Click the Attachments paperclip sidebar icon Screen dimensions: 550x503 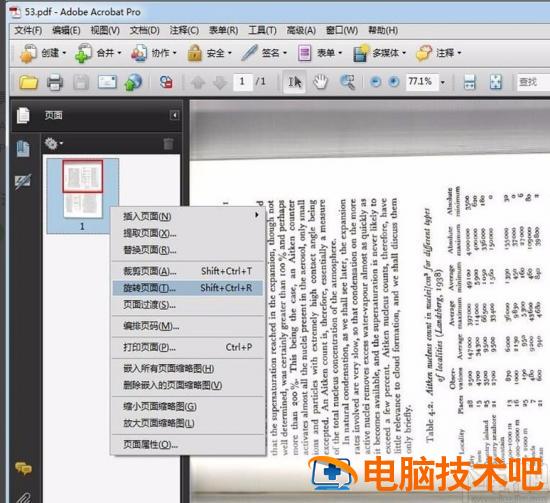(x=24, y=498)
